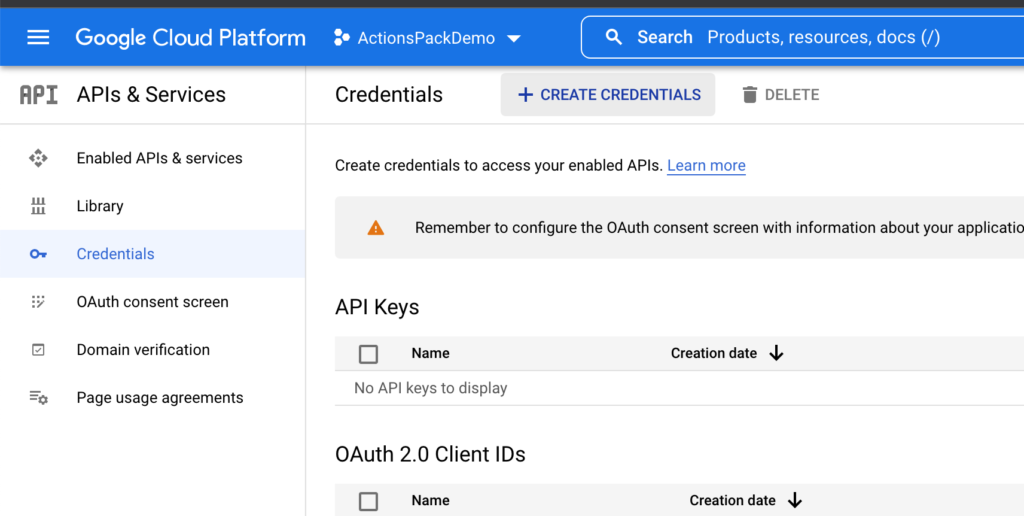1024x516 pixels.
Task: Click the plus icon on Create Credentials
Action: tap(525, 95)
